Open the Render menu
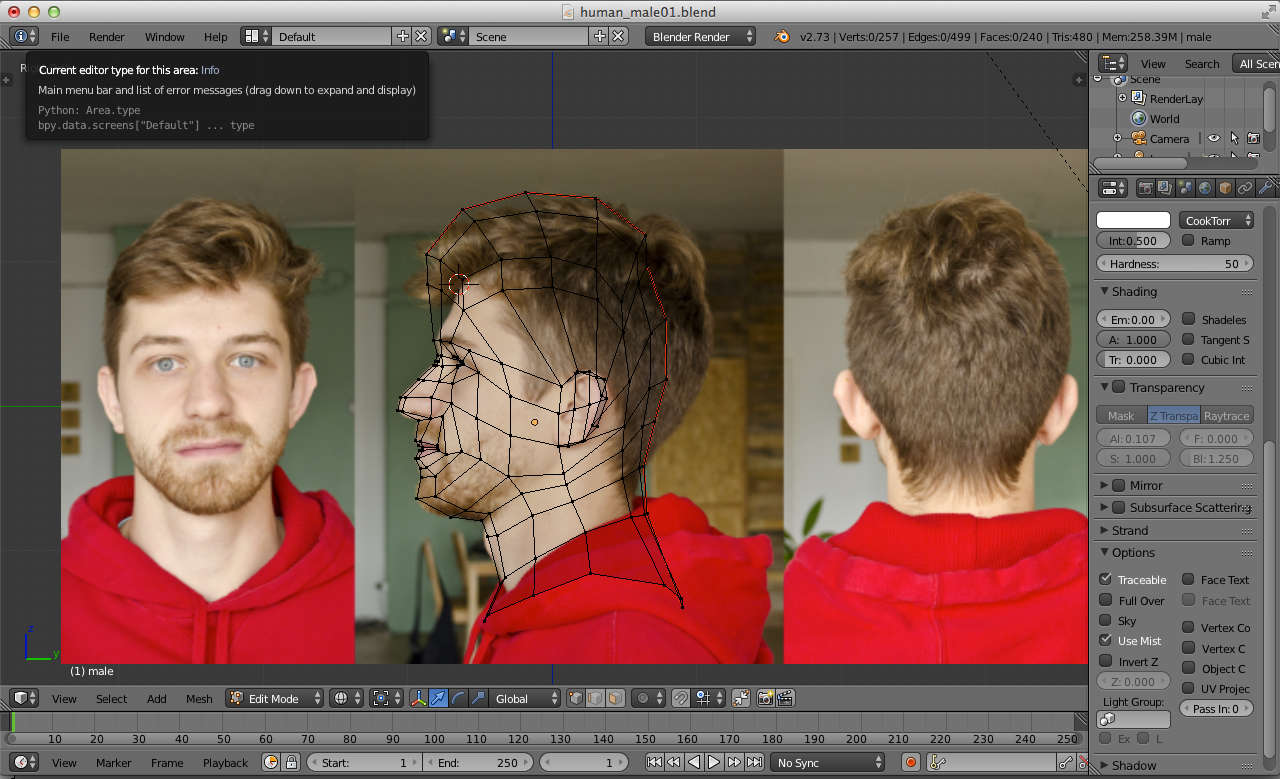This screenshot has width=1280, height=779. [107, 37]
